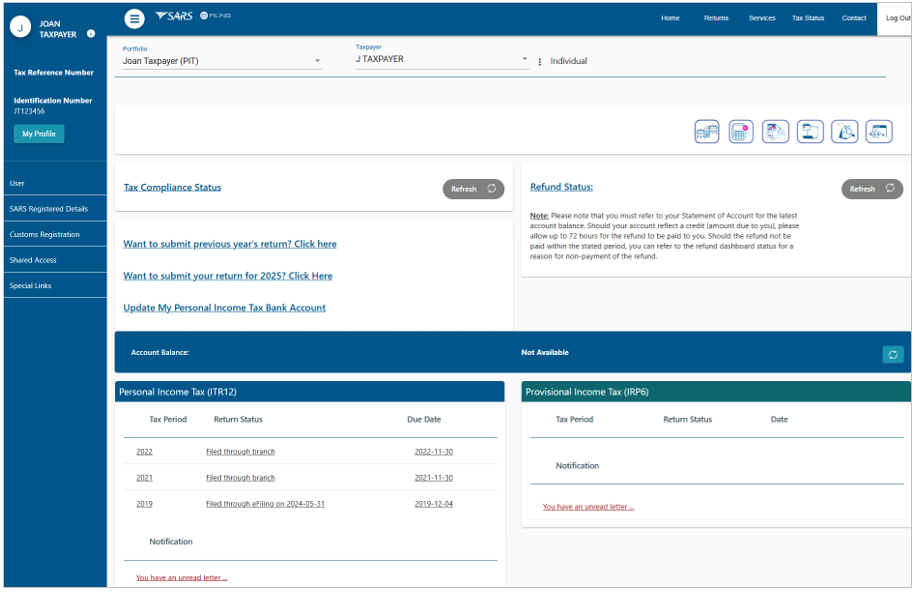Open the 2022 tax period return
This screenshot has width=915, height=592.
point(144,452)
